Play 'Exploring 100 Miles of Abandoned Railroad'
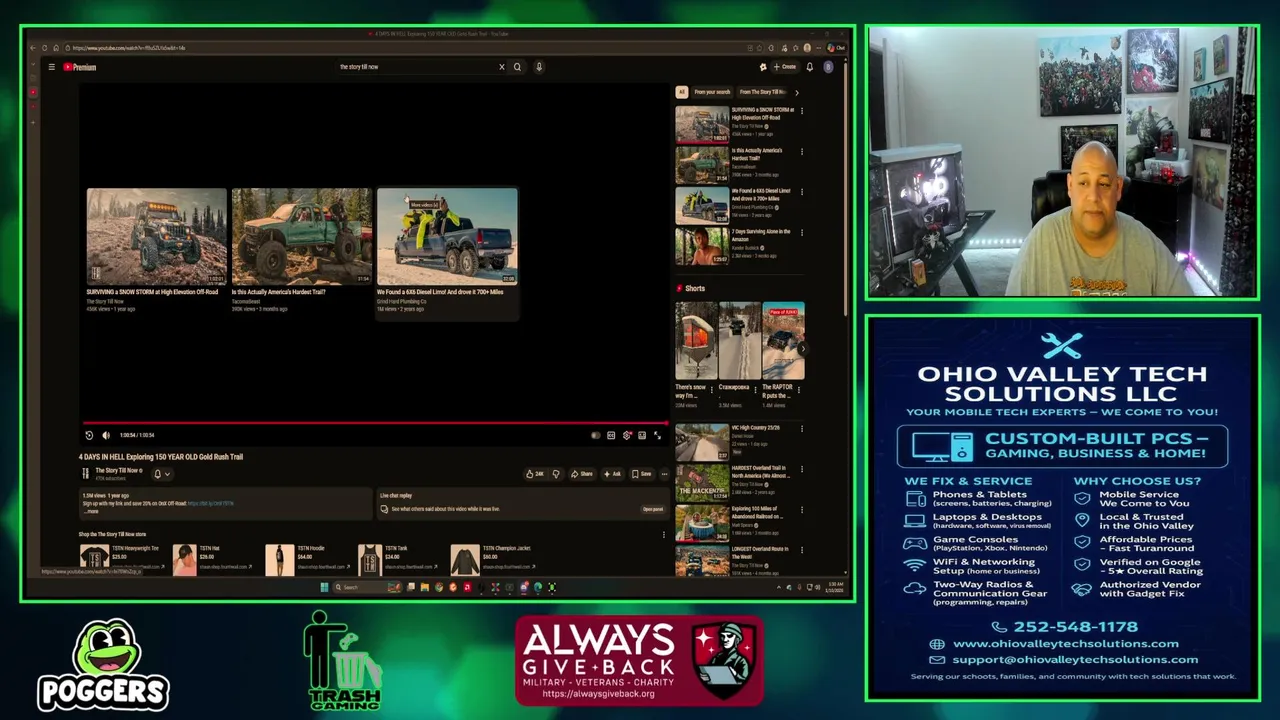The image size is (1280, 720). click(738, 523)
